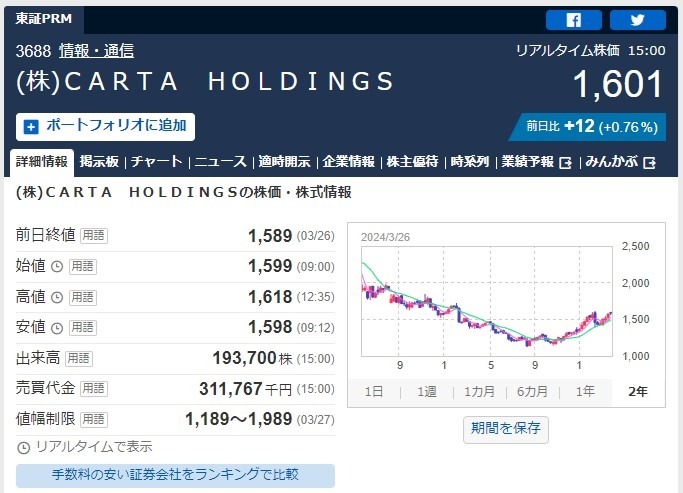Open the 詳細情報 tab
683x493 pixels.
(x=42, y=162)
